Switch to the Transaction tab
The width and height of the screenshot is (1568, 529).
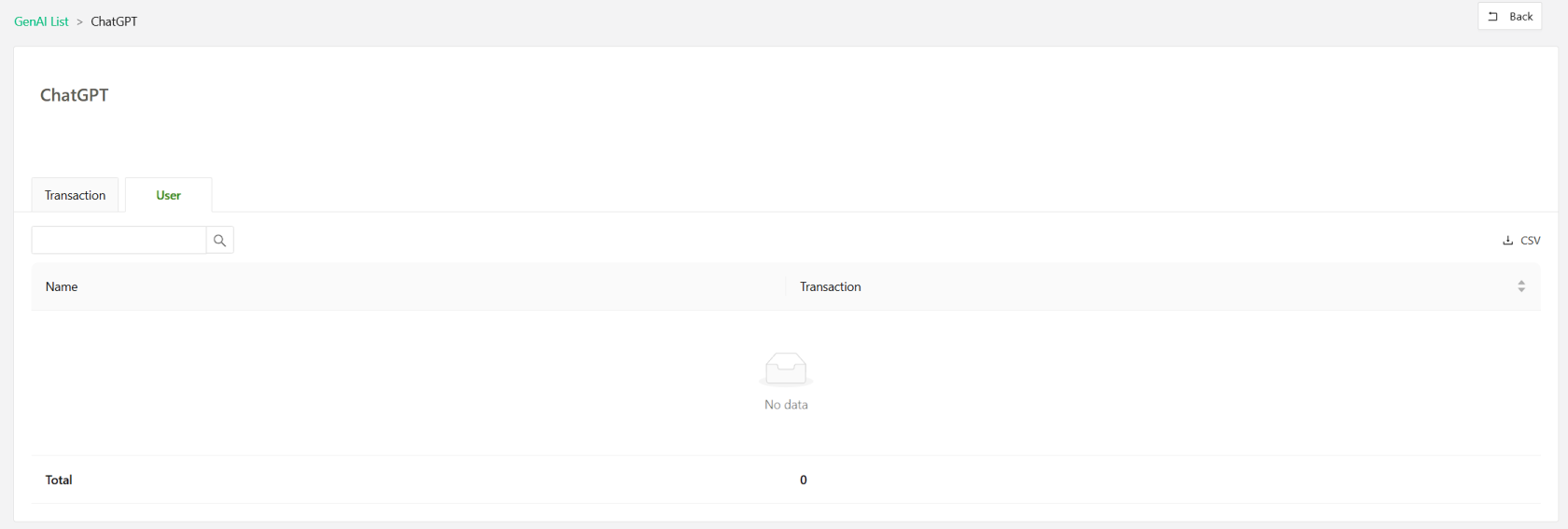pyautogui.click(x=75, y=195)
